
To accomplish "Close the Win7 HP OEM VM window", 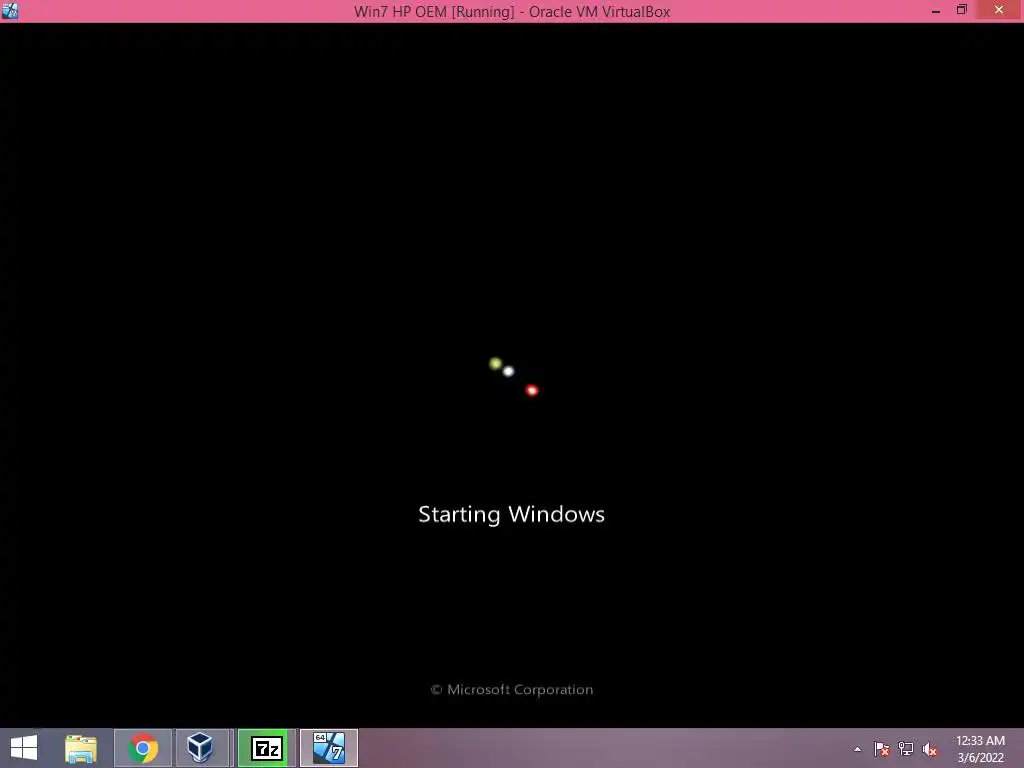I will tap(999, 10).
